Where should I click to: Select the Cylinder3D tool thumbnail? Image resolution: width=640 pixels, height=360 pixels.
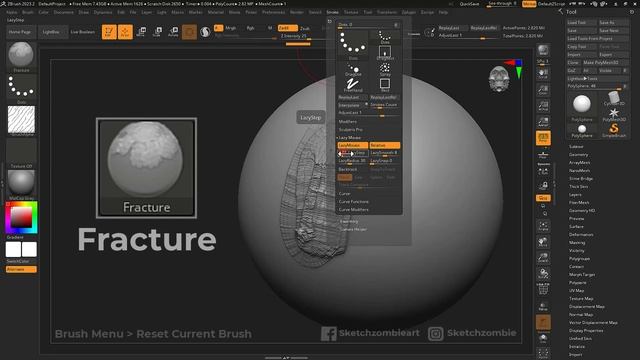[x=613, y=98]
